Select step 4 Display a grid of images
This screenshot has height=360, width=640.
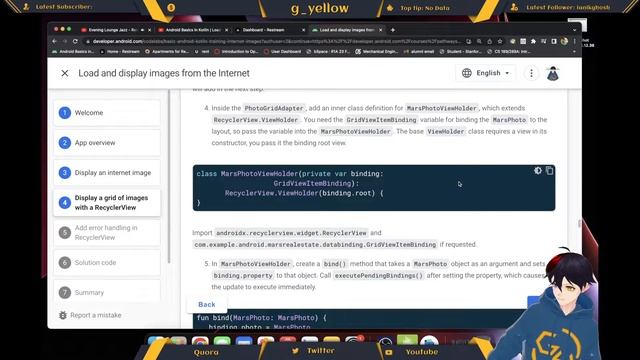tap(107, 203)
